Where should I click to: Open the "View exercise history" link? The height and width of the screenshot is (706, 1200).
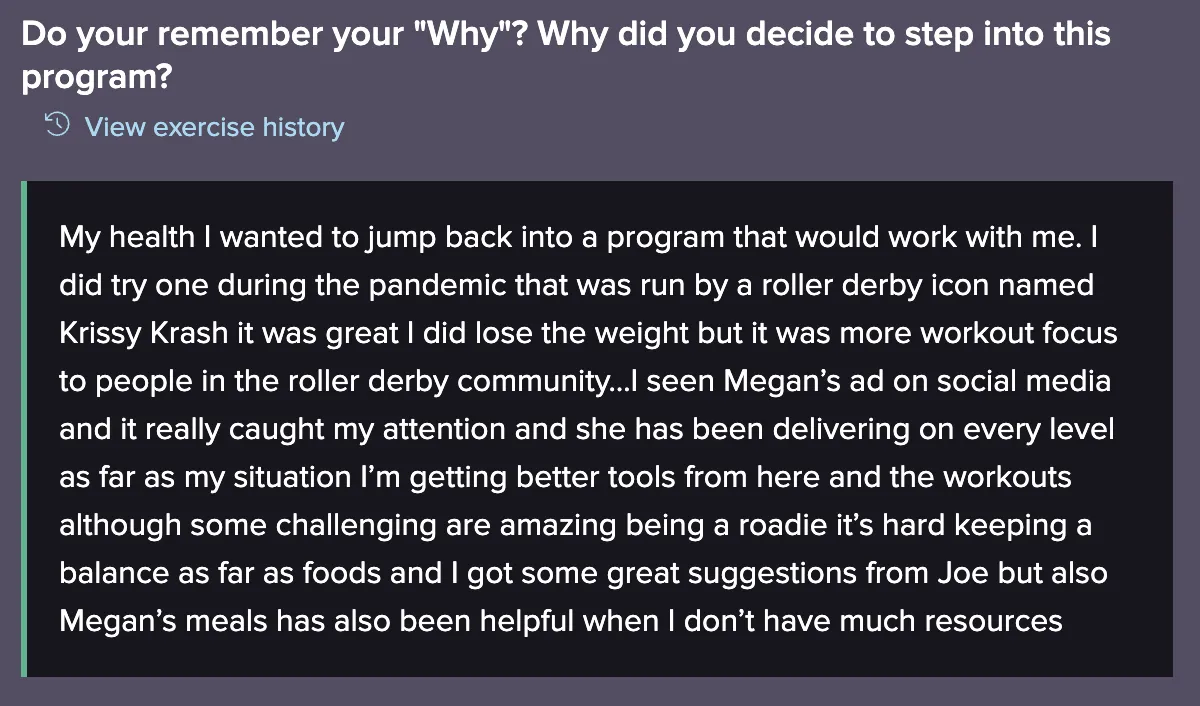[214, 127]
